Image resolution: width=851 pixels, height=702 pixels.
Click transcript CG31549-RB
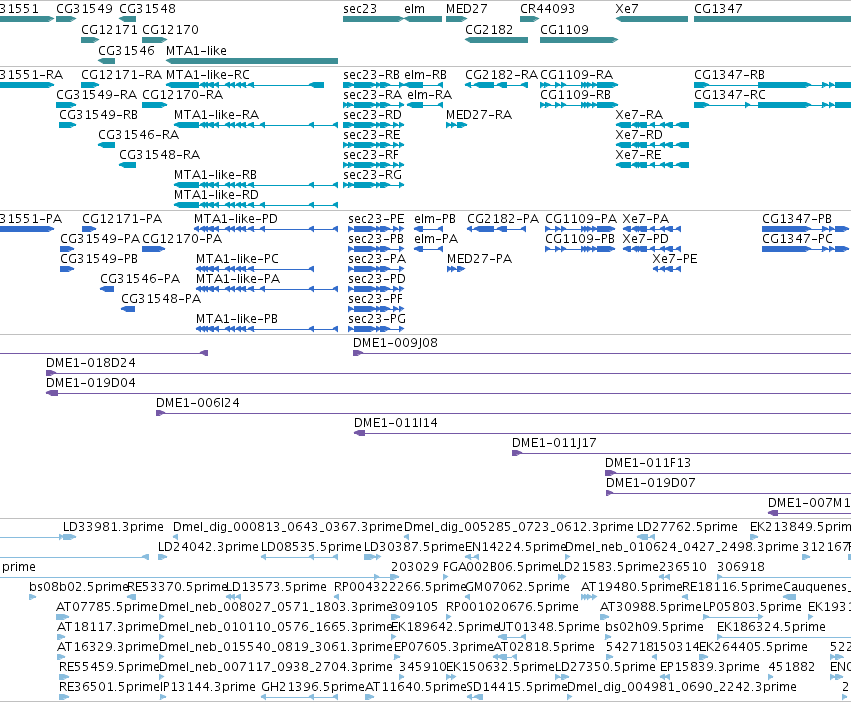pyautogui.click(x=67, y=125)
